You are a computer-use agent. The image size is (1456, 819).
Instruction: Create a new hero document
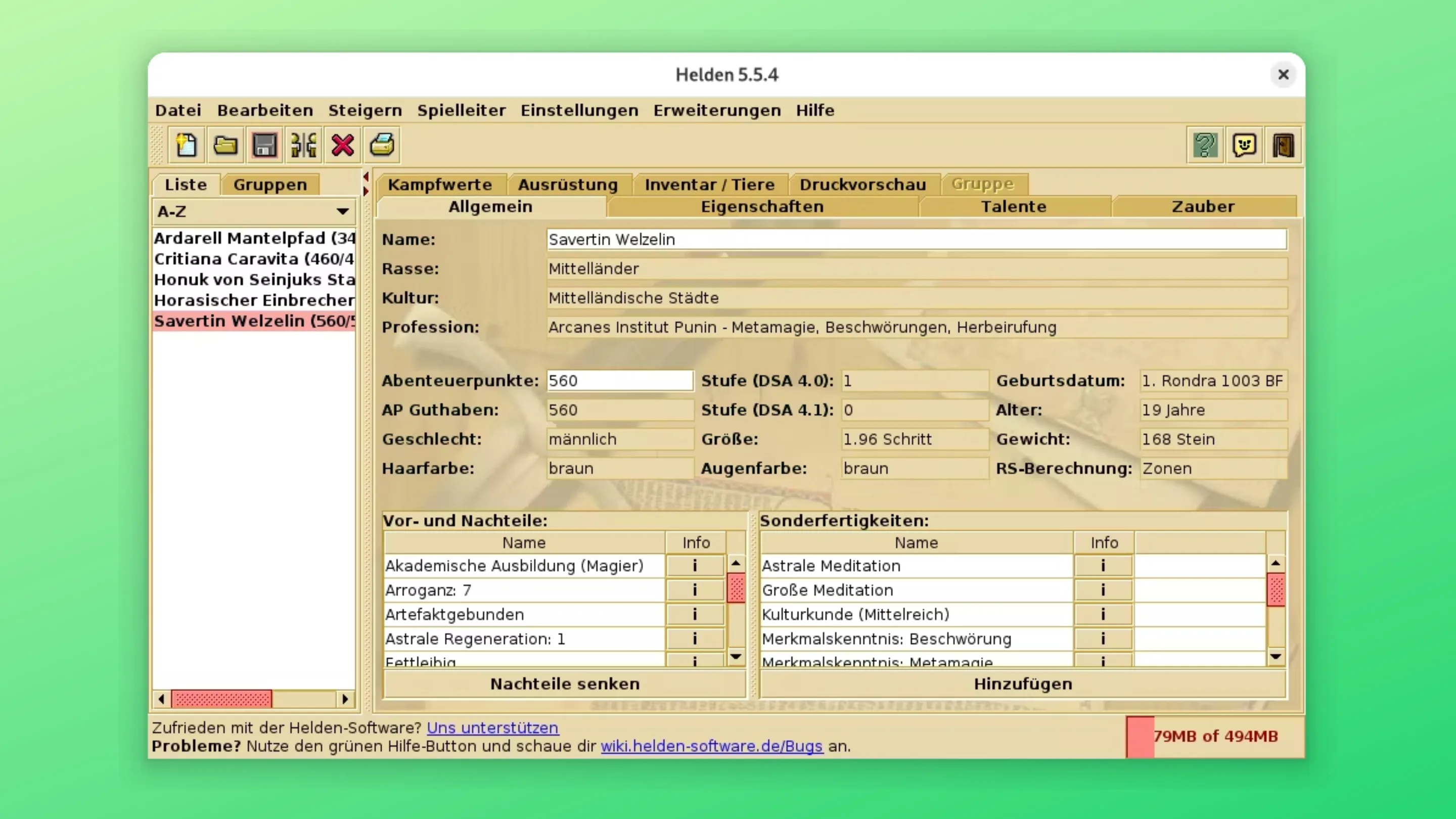pyautogui.click(x=186, y=145)
